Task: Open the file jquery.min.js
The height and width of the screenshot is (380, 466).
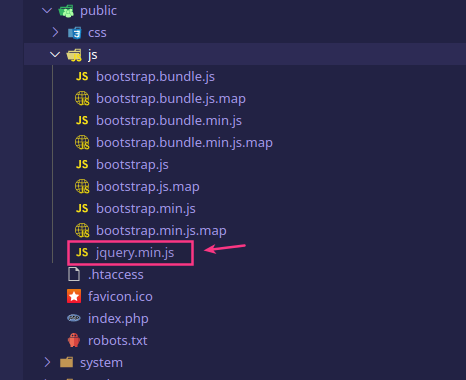Action: click(x=135, y=253)
